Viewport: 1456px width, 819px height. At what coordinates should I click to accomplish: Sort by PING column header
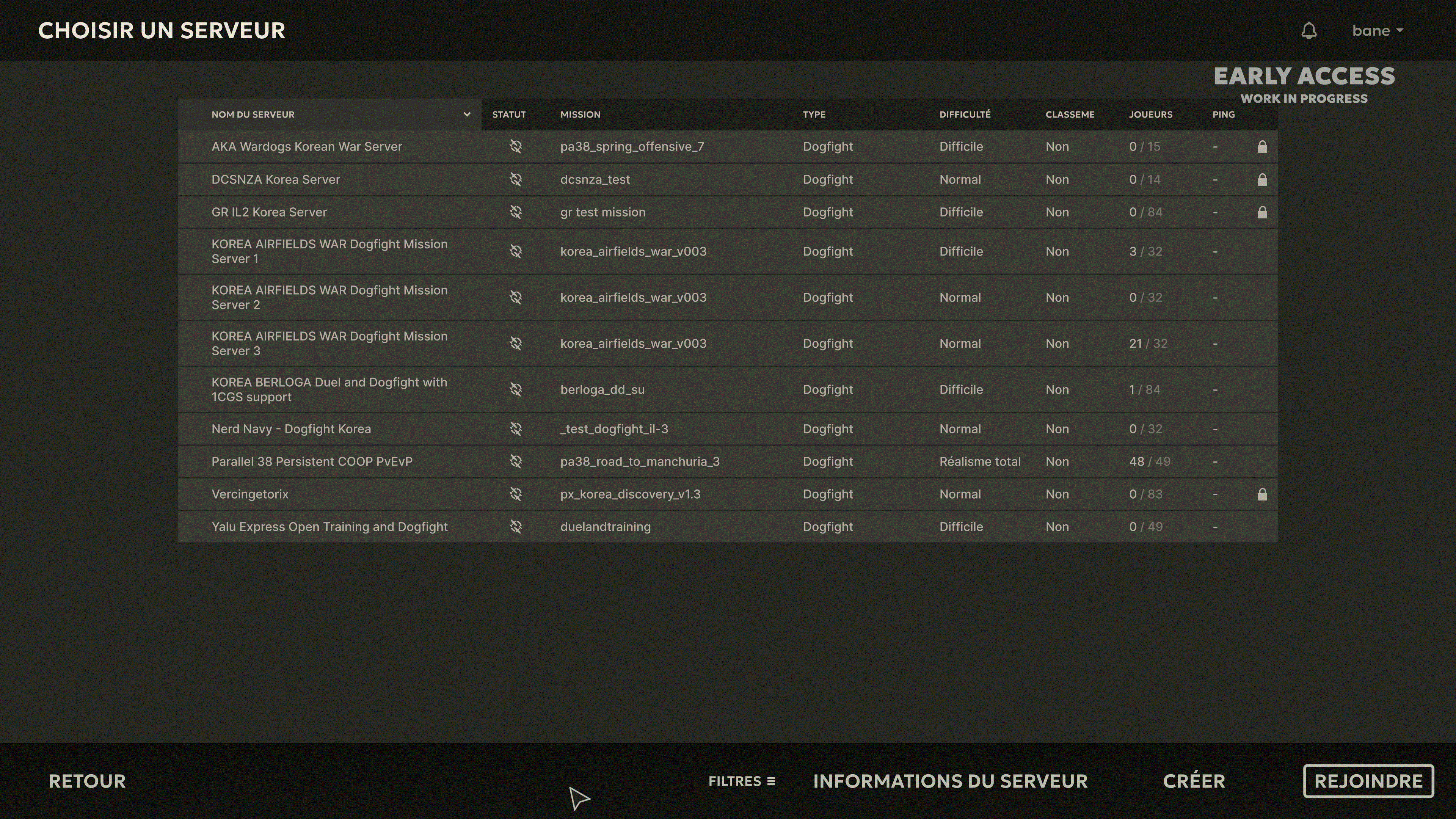coord(1223,114)
